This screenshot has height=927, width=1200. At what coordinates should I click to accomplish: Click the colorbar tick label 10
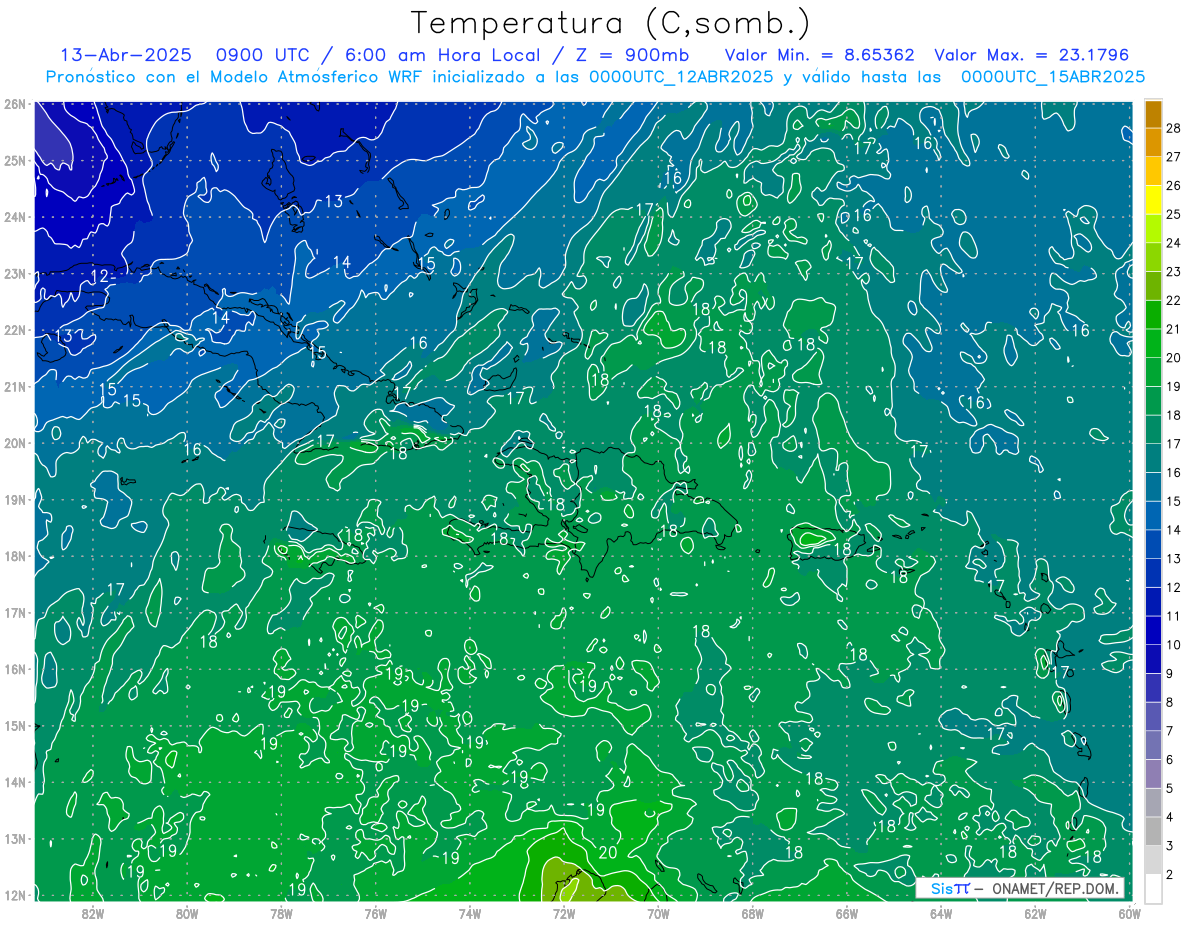point(1173,645)
